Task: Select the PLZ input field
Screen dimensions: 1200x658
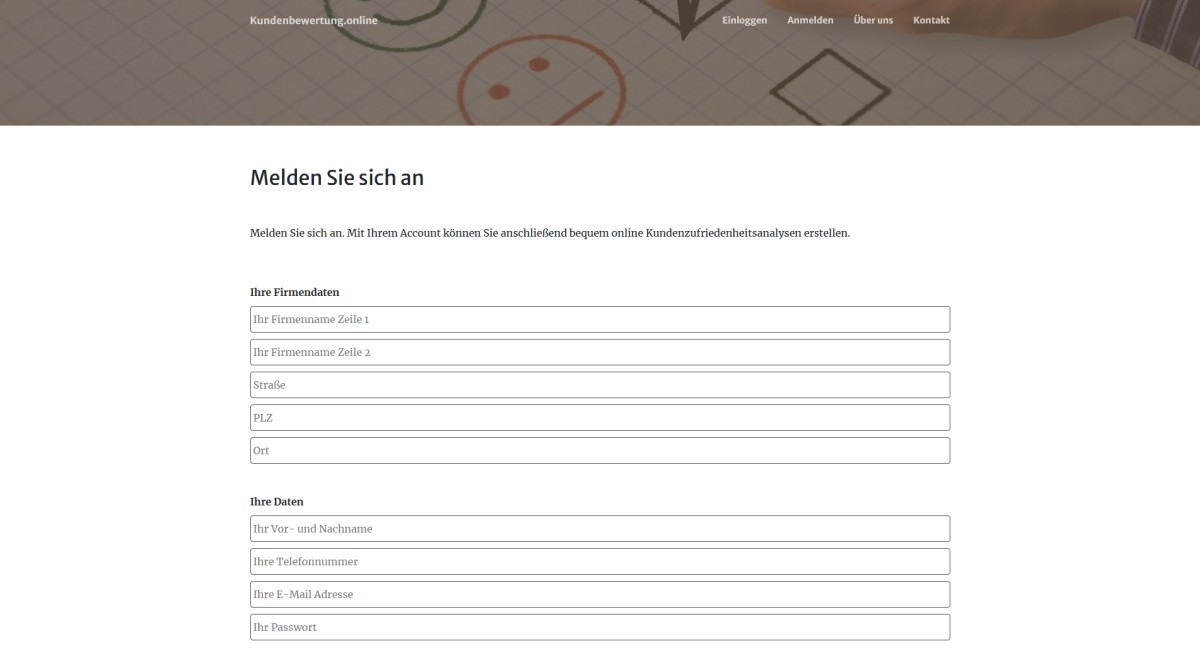Action: click(600, 418)
